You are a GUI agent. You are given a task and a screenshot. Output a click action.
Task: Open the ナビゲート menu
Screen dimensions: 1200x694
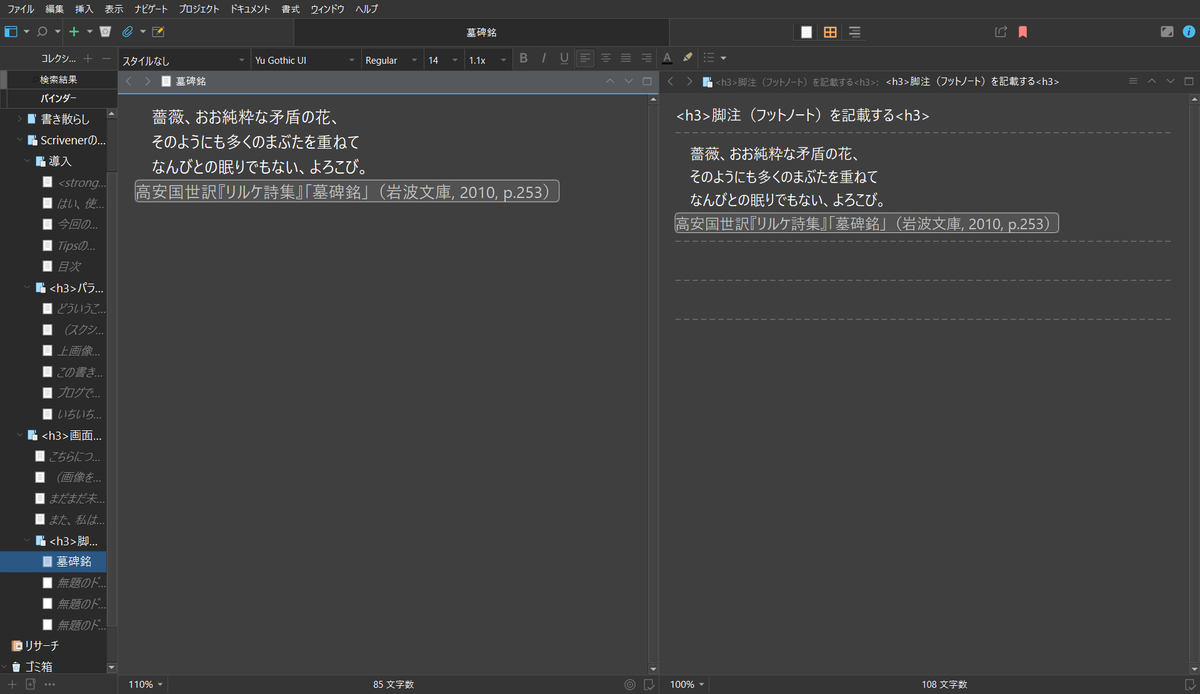(151, 8)
